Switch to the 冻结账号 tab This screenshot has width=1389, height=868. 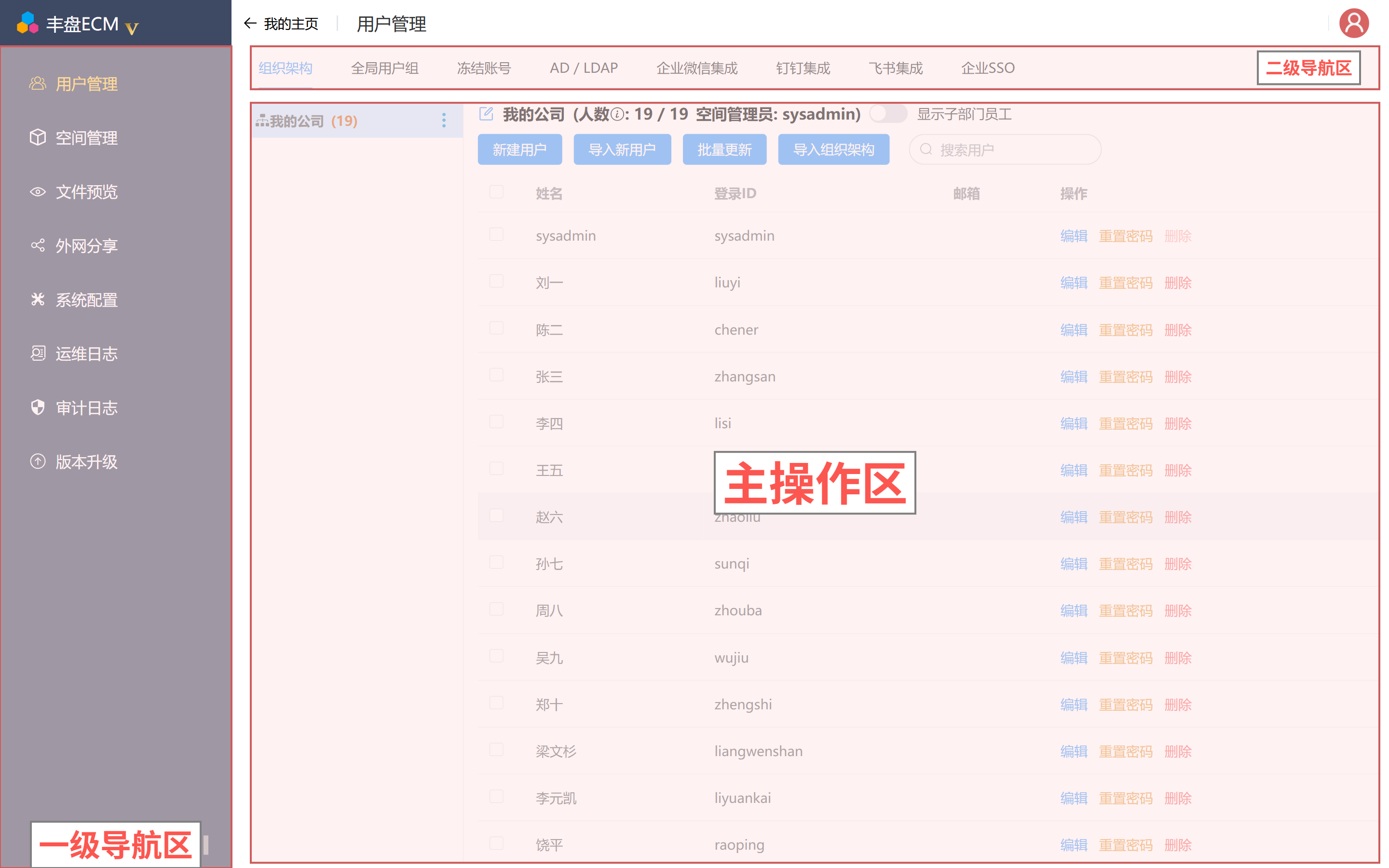[x=484, y=68]
